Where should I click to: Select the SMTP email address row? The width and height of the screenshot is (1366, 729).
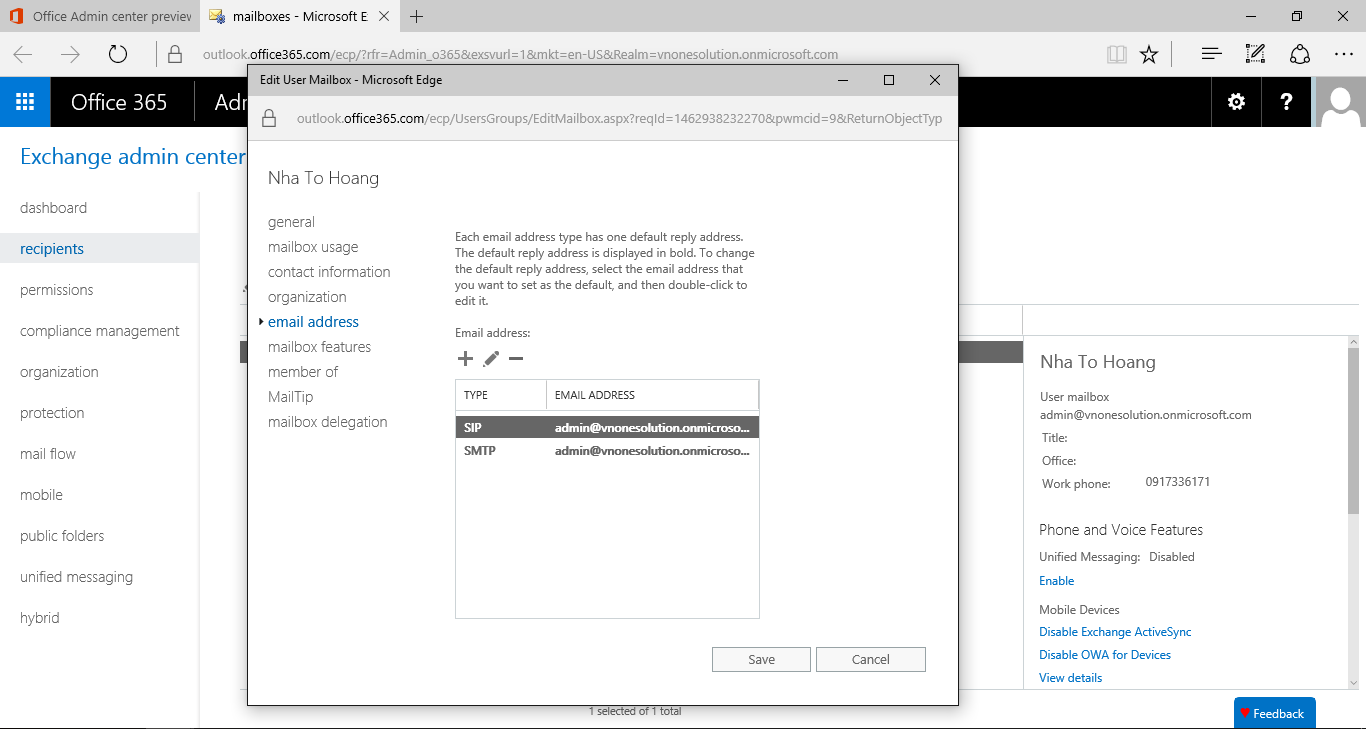point(606,451)
